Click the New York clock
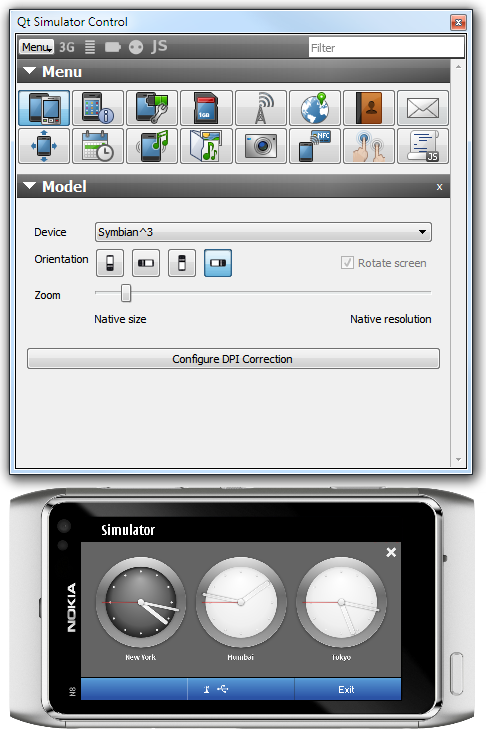The height and width of the screenshot is (735, 486). (141, 602)
